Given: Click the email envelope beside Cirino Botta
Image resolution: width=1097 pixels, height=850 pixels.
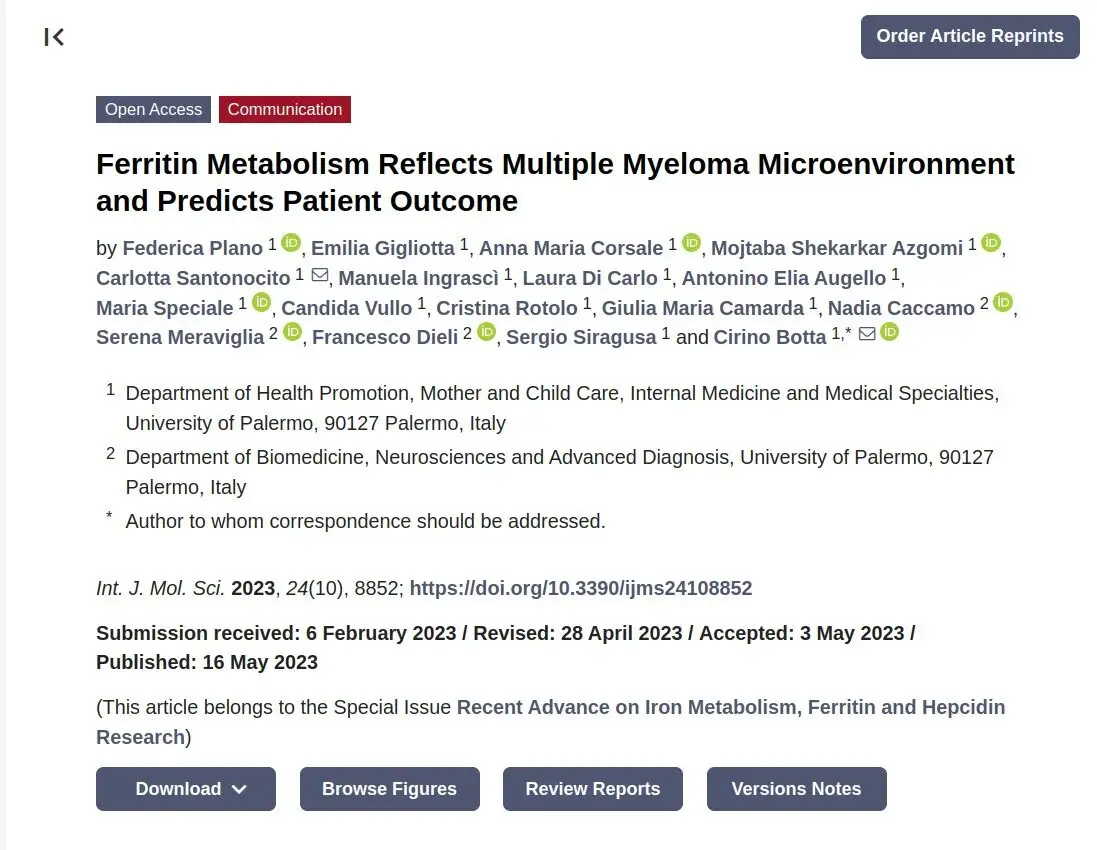Looking at the screenshot, I should click(x=867, y=334).
